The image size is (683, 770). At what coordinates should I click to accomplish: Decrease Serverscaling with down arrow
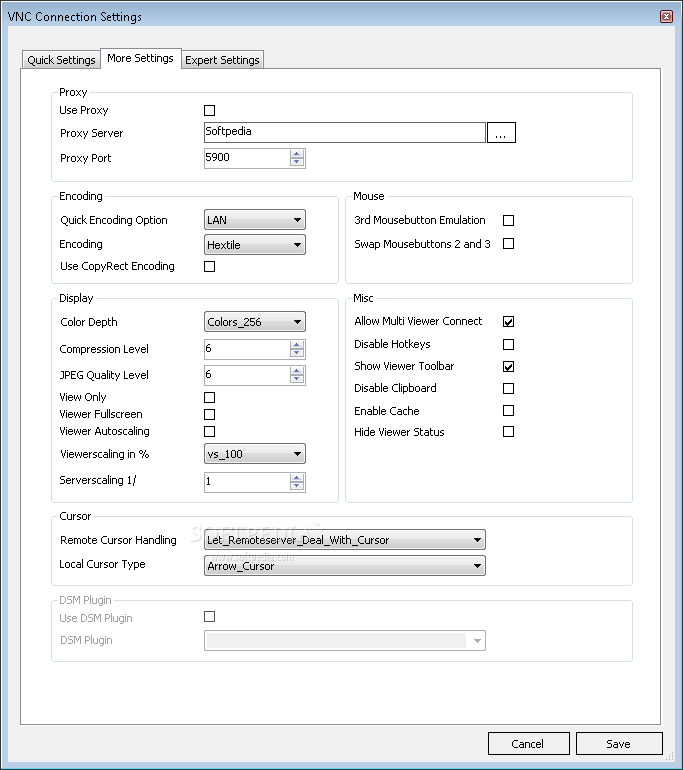coord(297,486)
